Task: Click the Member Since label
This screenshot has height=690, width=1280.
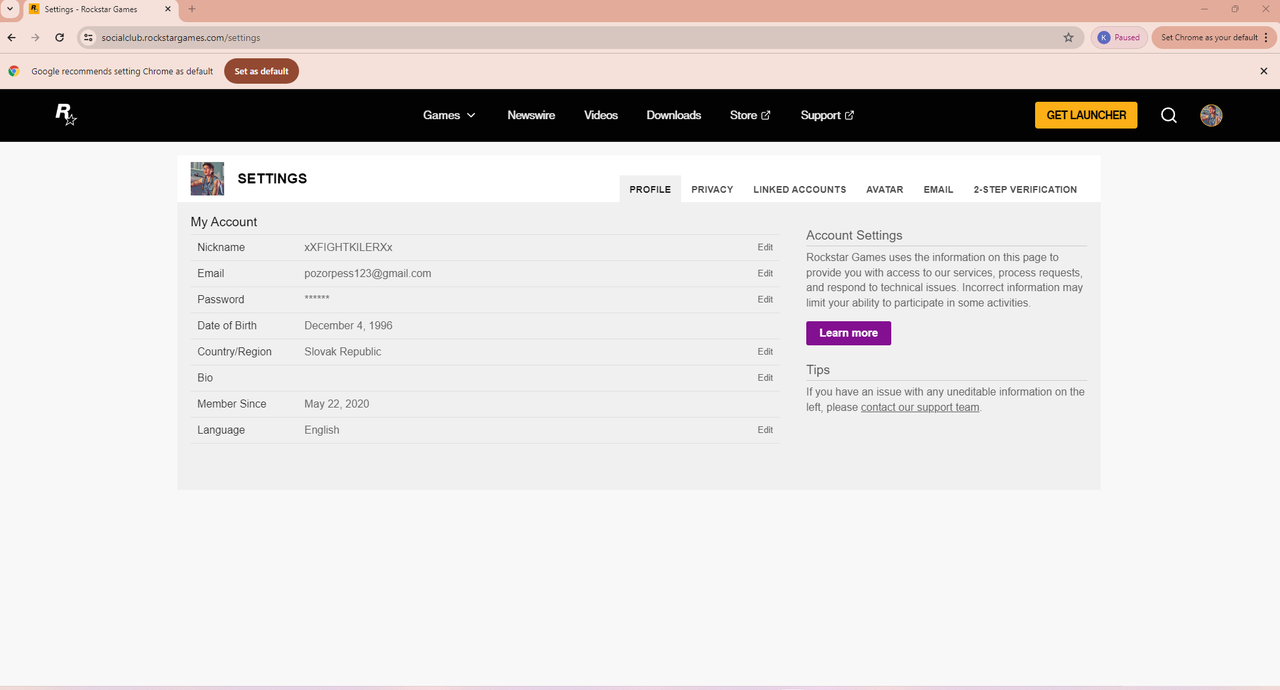Action: (232, 404)
